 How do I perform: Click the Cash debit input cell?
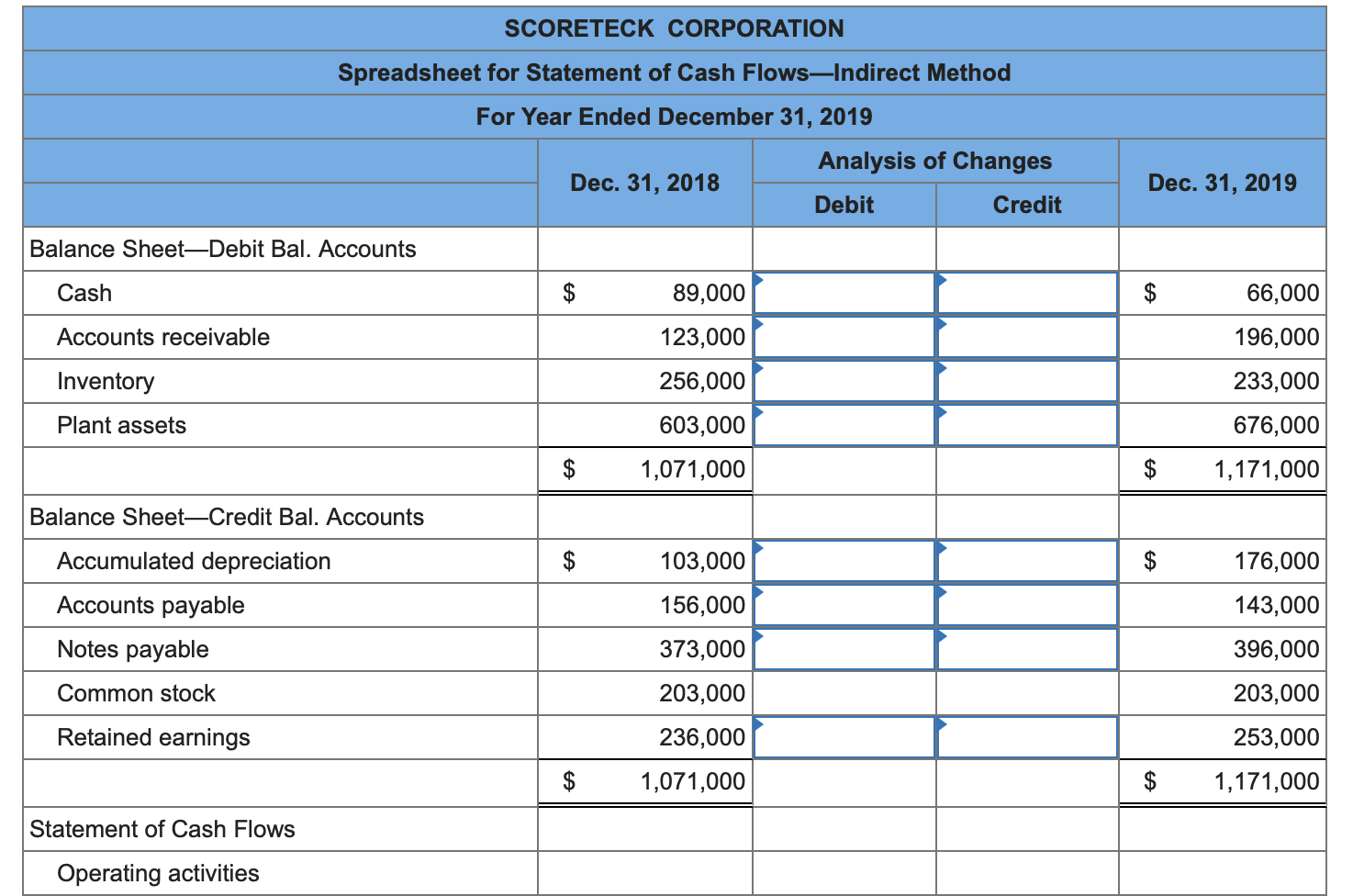pyautogui.click(x=843, y=293)
